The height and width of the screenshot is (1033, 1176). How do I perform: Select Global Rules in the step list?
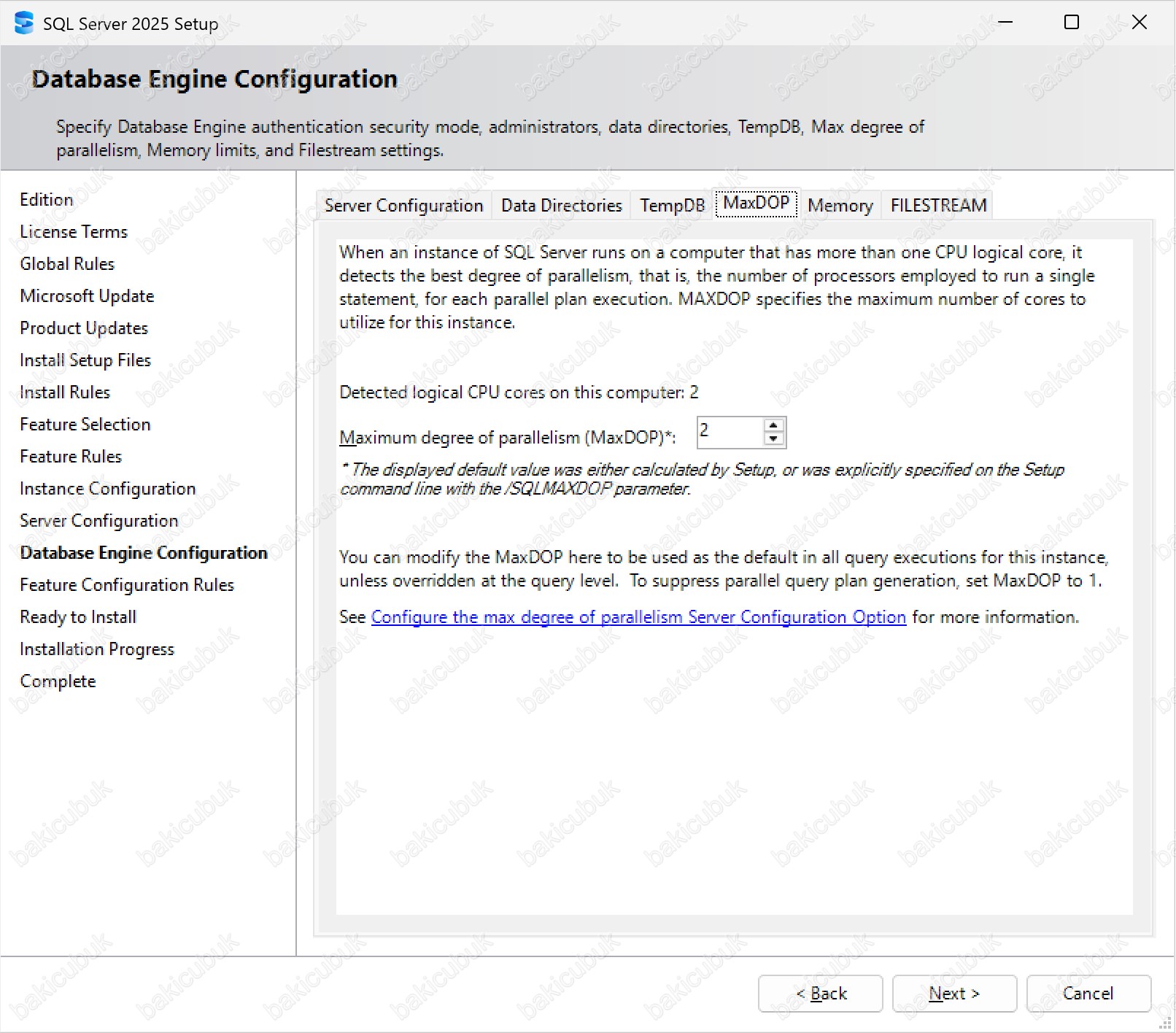67,264
